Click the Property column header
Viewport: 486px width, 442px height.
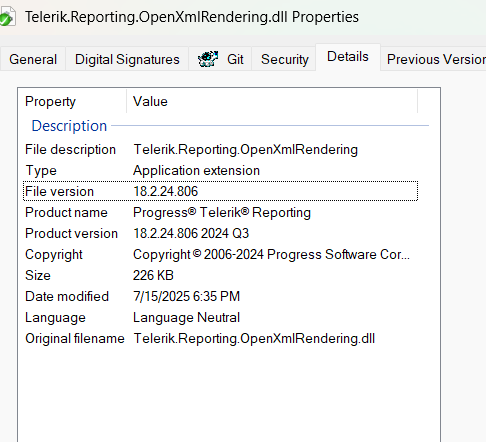click(72, 101)
